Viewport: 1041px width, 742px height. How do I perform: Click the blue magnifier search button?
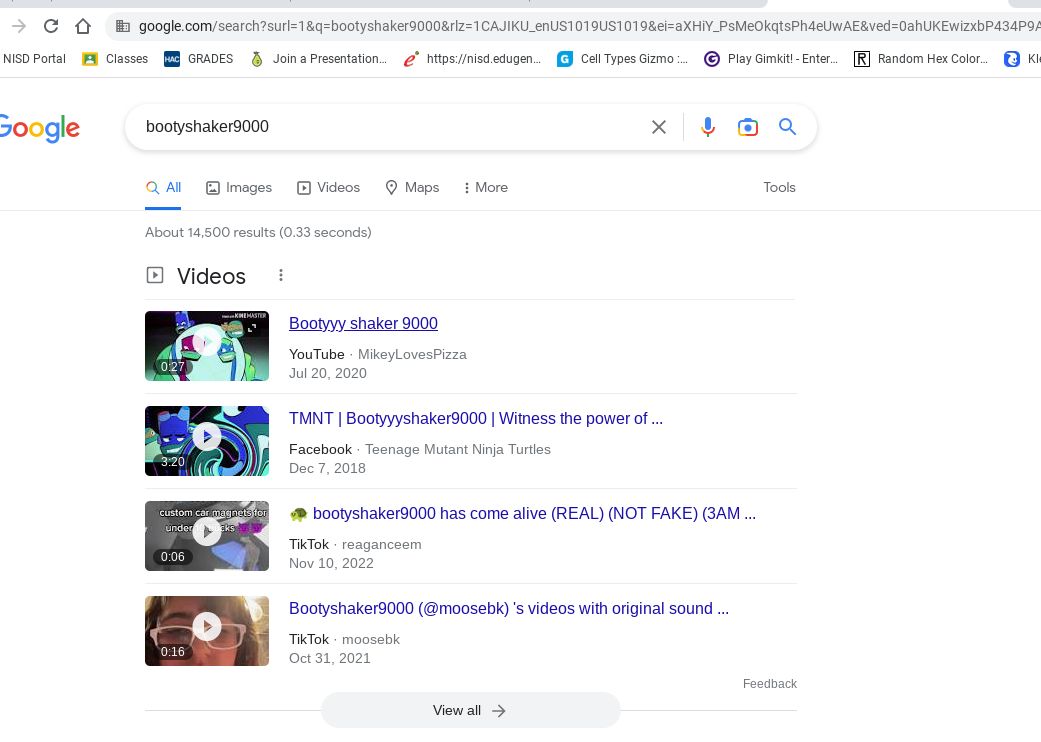pyautogui.click(x=788, y=127)
